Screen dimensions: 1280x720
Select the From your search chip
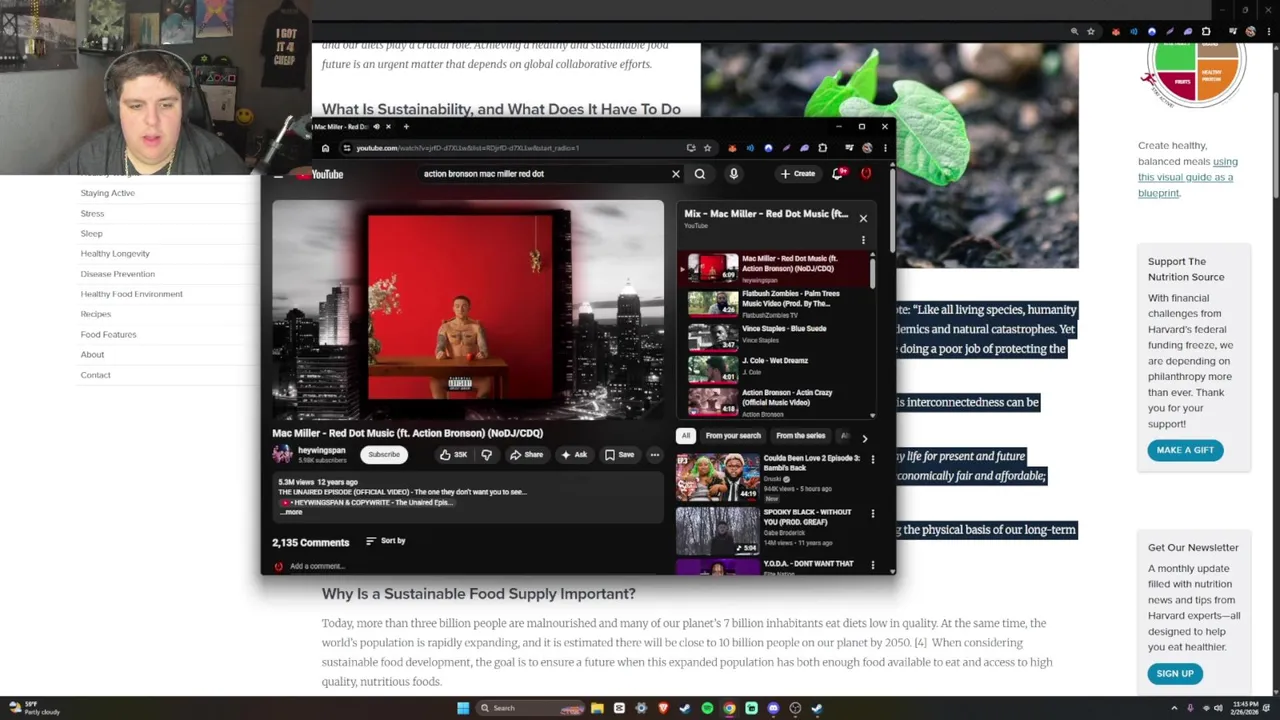click(733, 436)
